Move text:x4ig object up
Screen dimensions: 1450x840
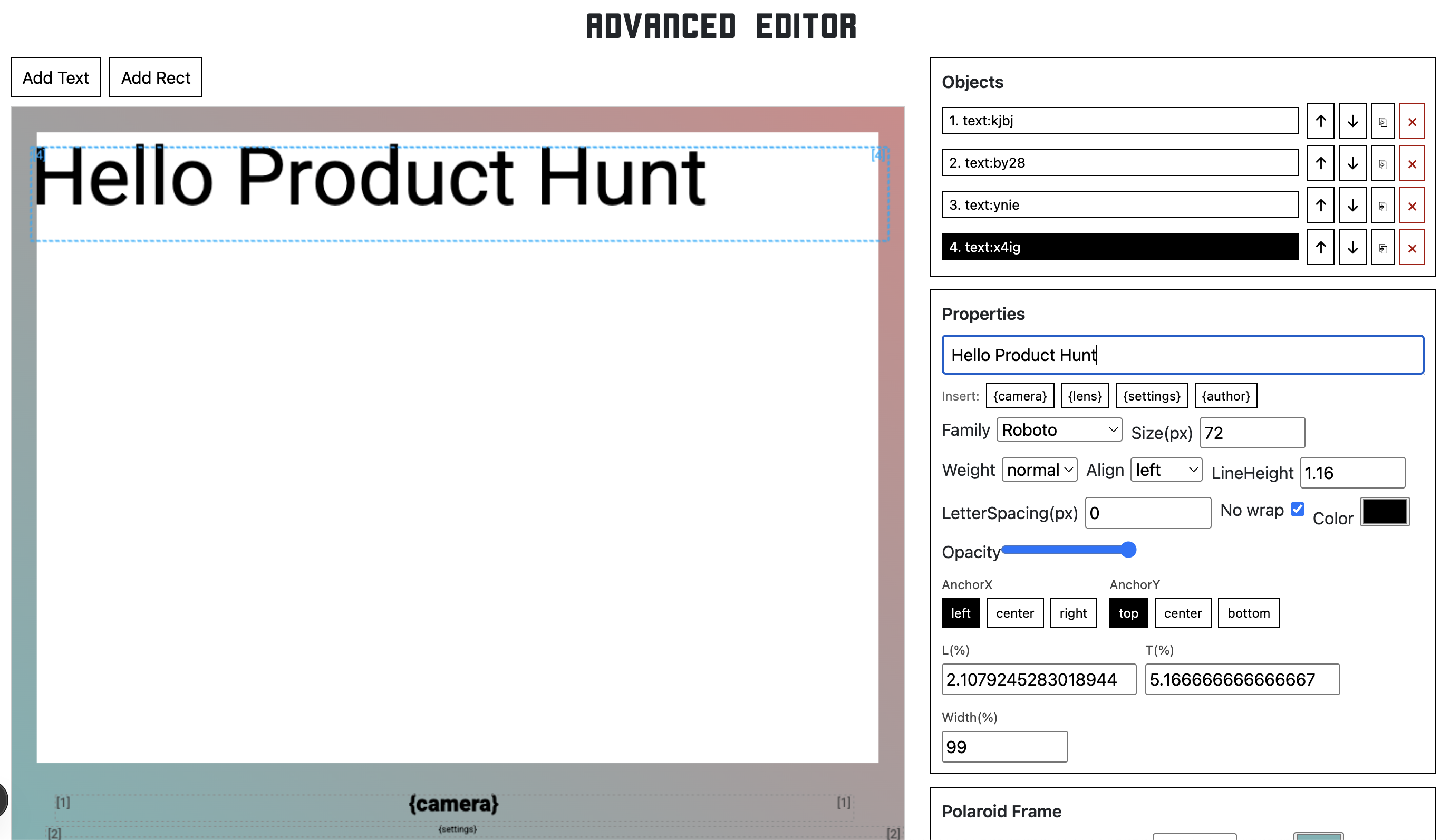[x=1320, y=247]
